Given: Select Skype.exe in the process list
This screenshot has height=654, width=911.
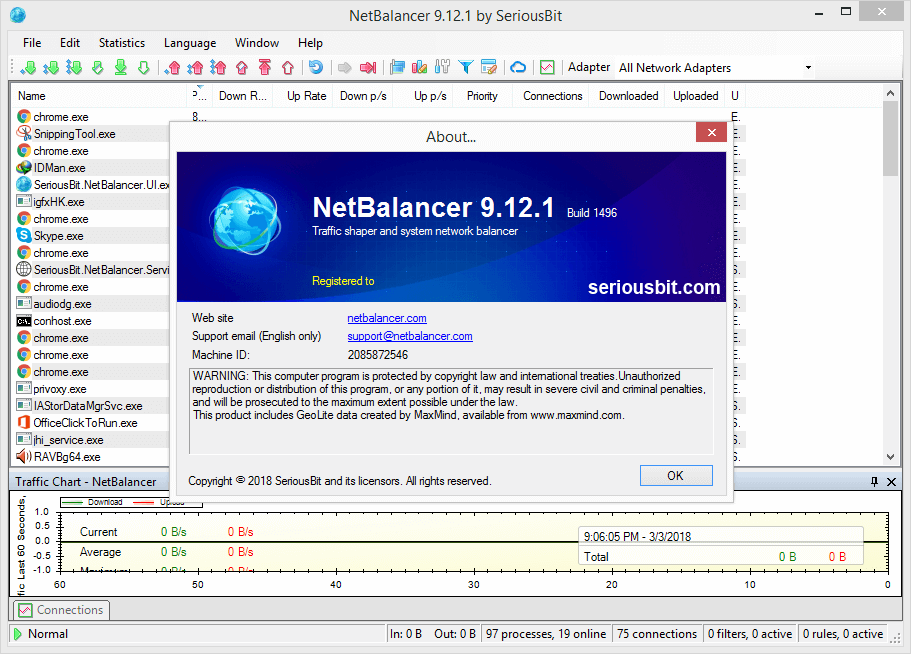Looking at the screenshot, I should (x=58, y=236).
